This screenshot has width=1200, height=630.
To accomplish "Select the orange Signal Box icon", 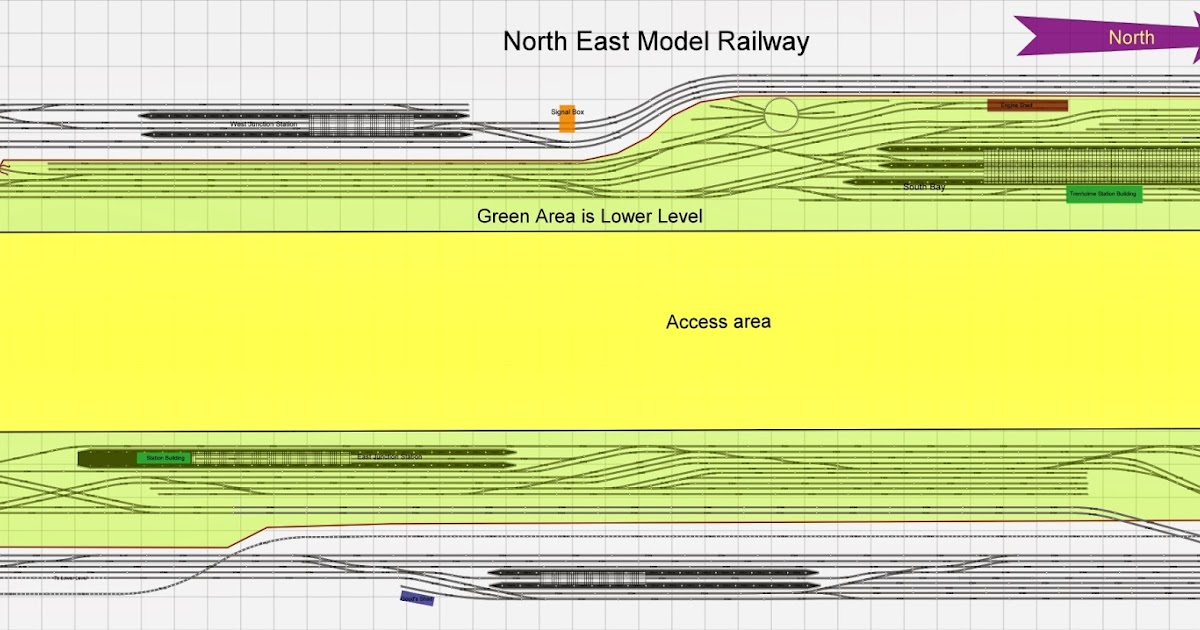I will click(x=566, y=121).
